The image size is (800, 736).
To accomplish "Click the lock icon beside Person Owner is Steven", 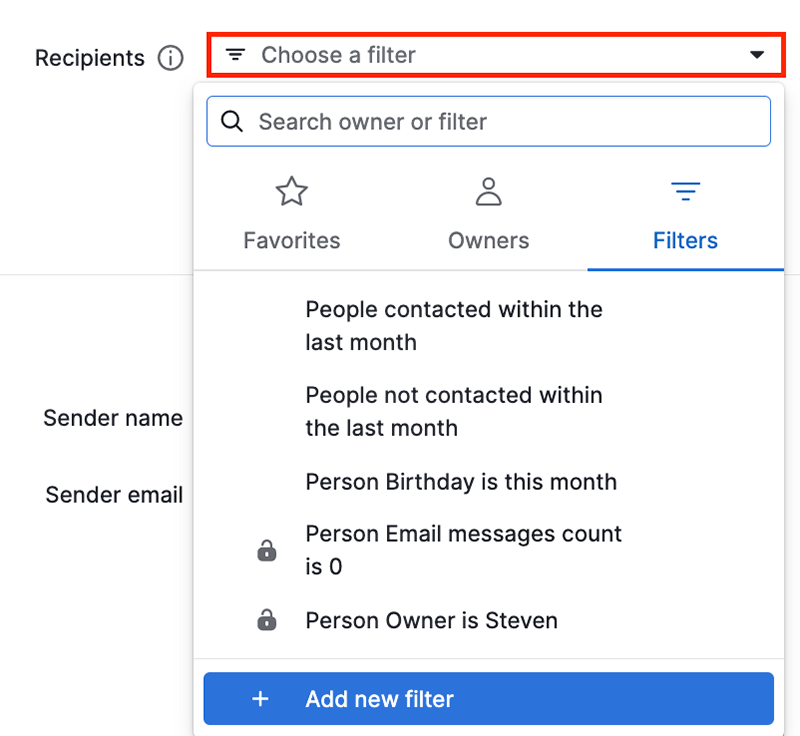I will [x=266, y=619].
